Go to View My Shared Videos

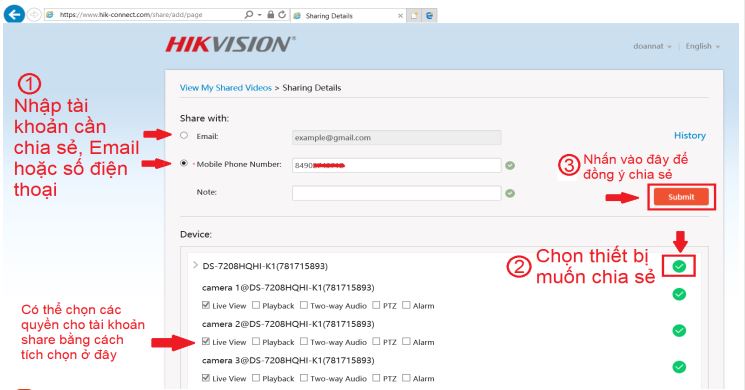coord(226,88)
